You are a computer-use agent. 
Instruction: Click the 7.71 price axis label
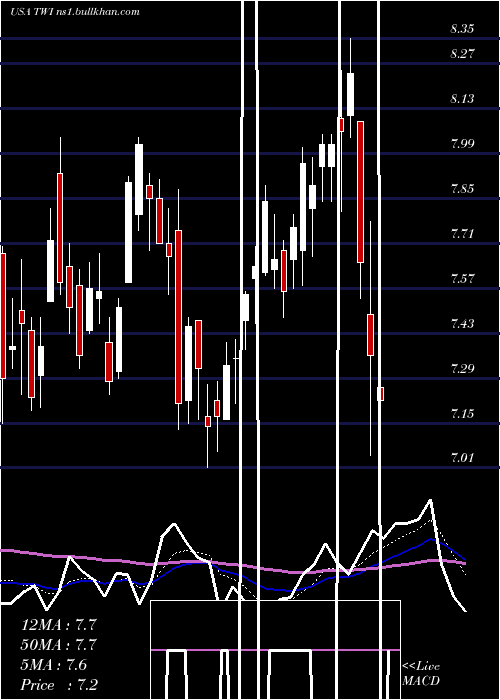click(462, 234)
